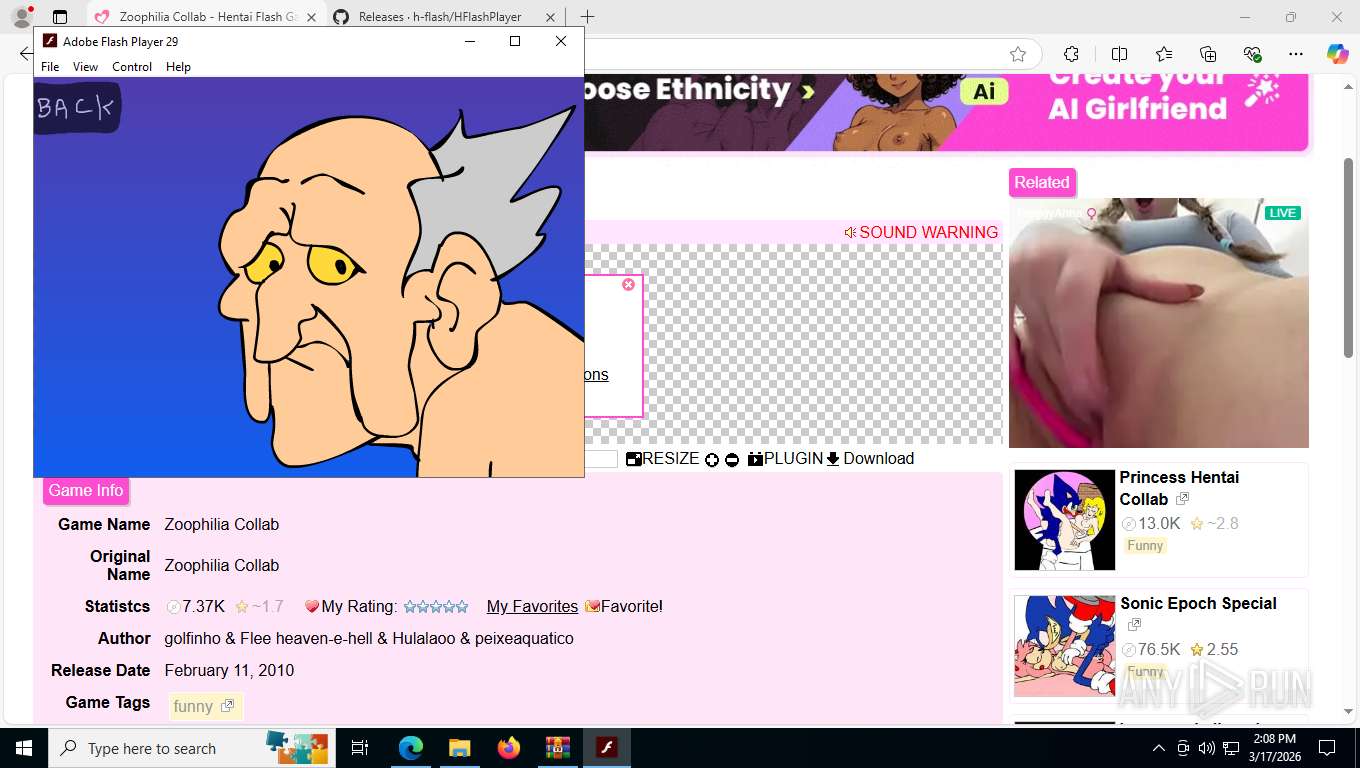Open the Edge Favorites list icon

[x=1164, y=54]
